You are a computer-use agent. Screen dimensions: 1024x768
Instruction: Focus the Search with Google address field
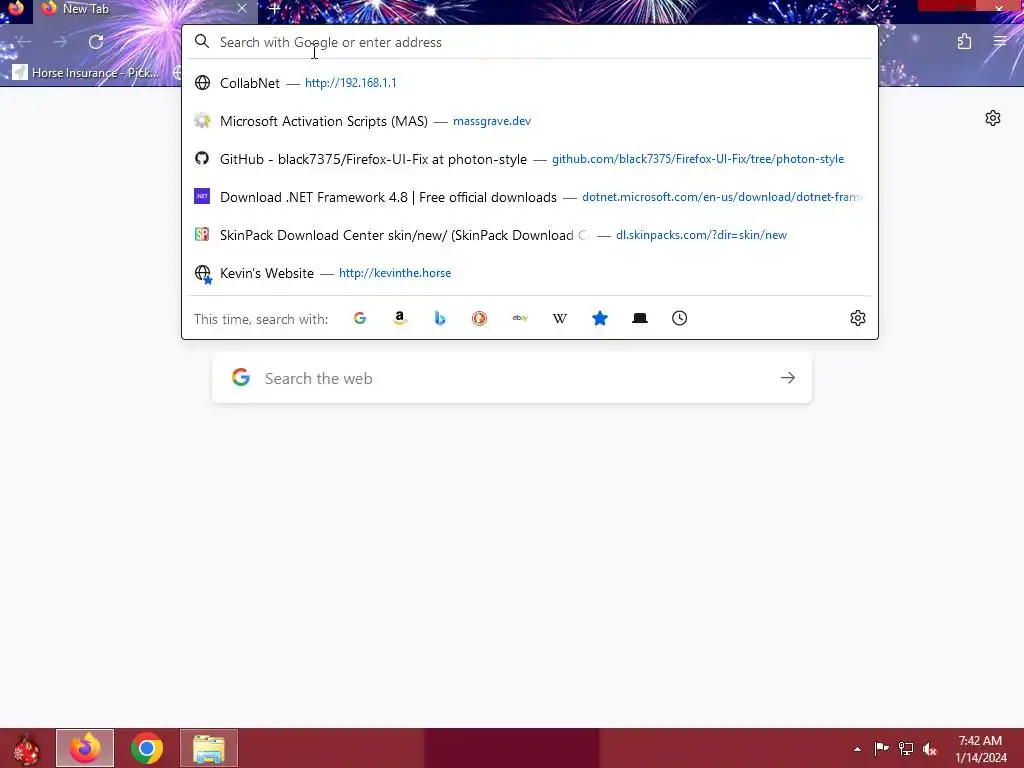[x=530, y=42]
